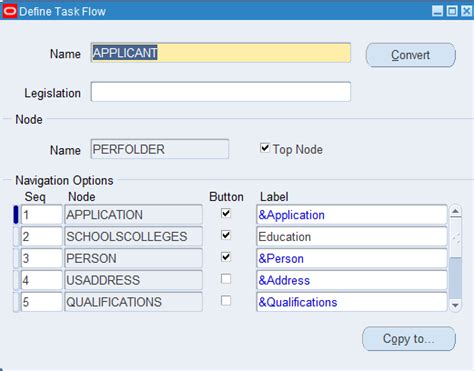Click the empty Legislation field
The image size is (474, 371).
pos(221,92)
